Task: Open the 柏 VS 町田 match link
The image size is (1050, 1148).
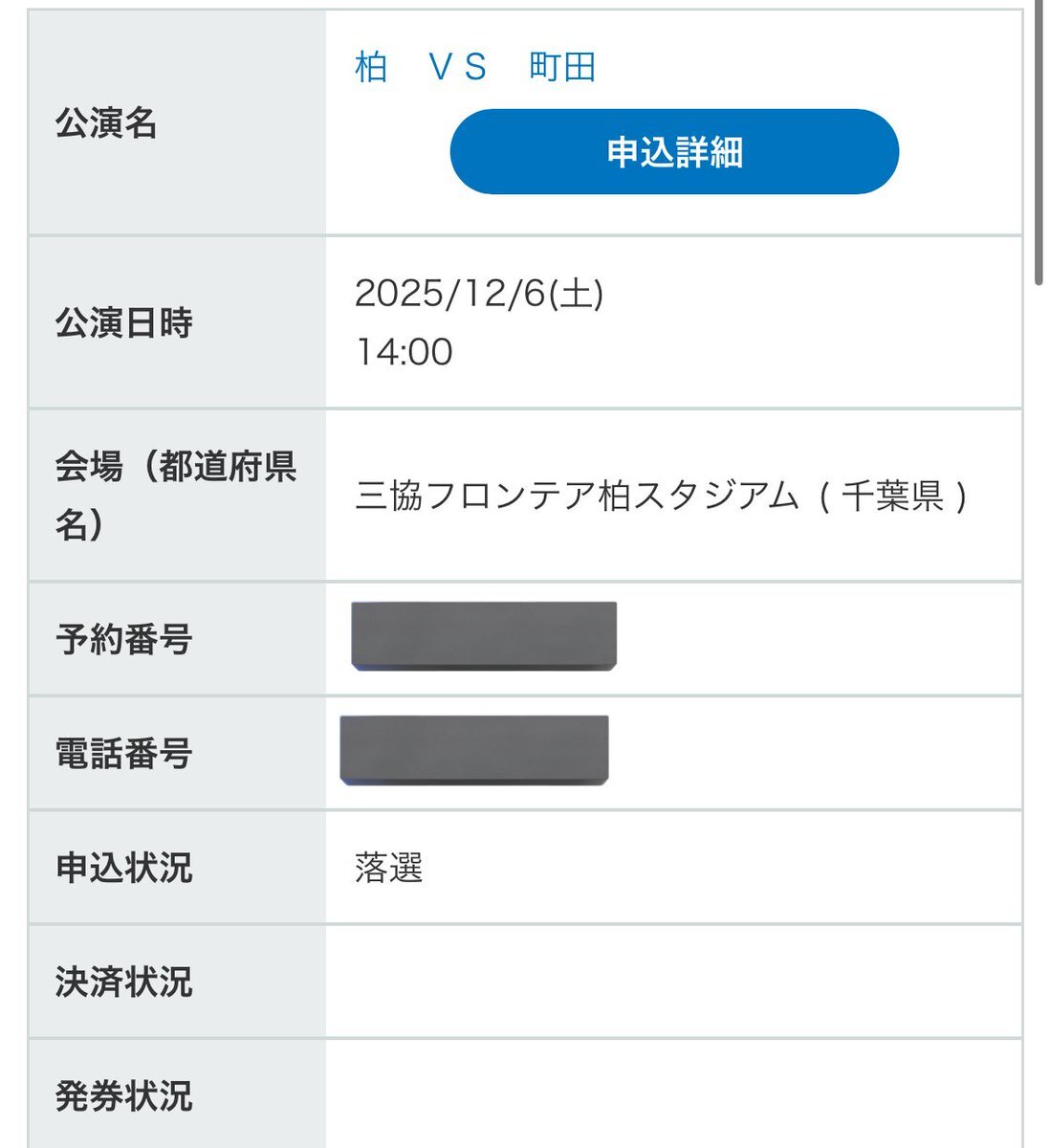Action: coord(475,67)
